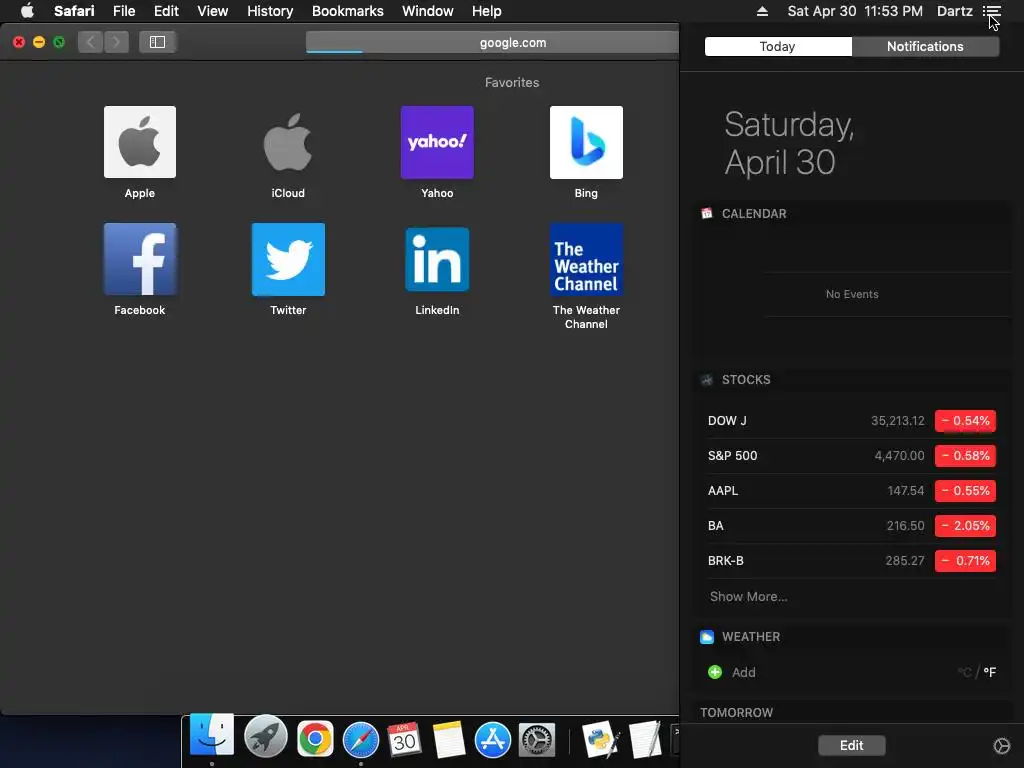Open the iCloud favorite tile
Image resolution: width=1024 pixels, height=768 pixels.
point(288,142)
